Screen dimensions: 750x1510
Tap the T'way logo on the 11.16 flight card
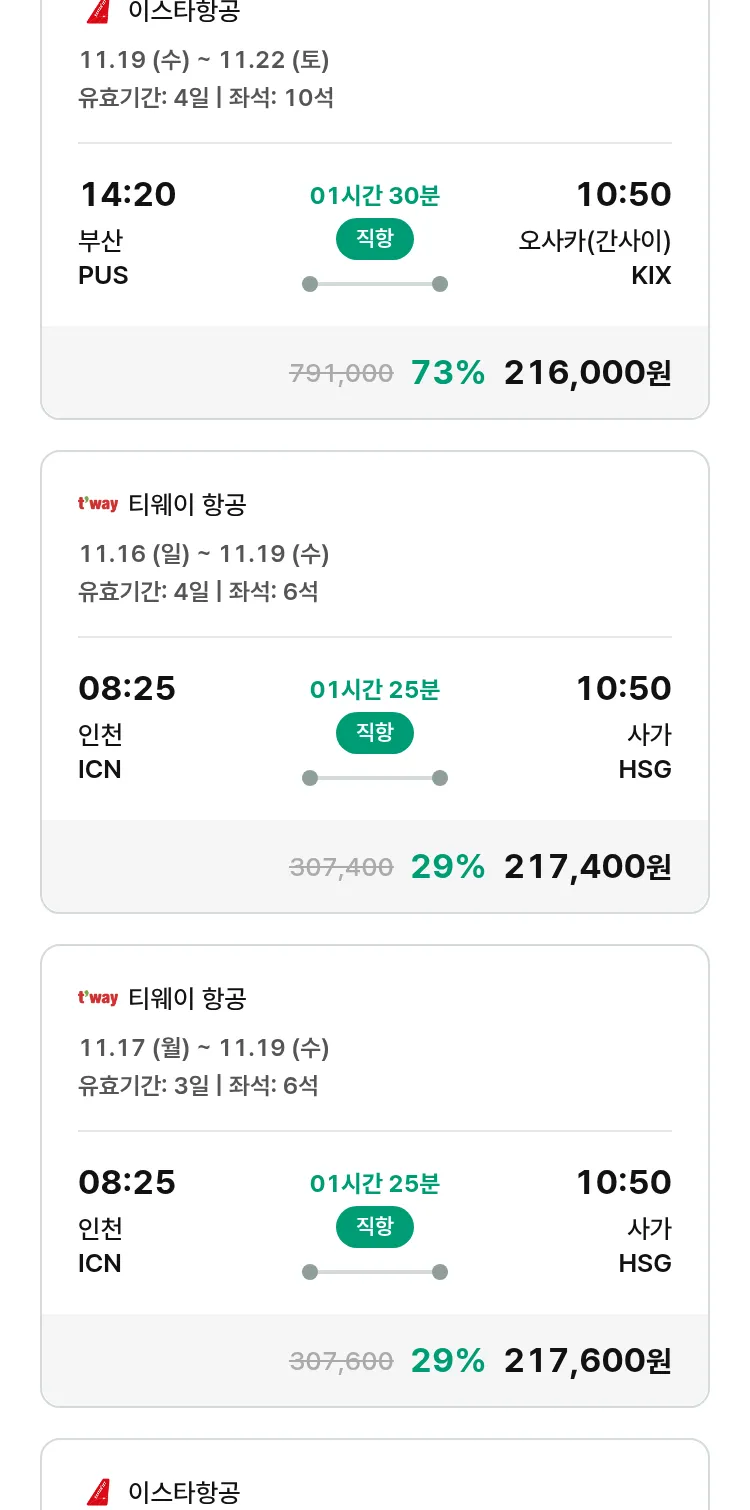point(98,504)
